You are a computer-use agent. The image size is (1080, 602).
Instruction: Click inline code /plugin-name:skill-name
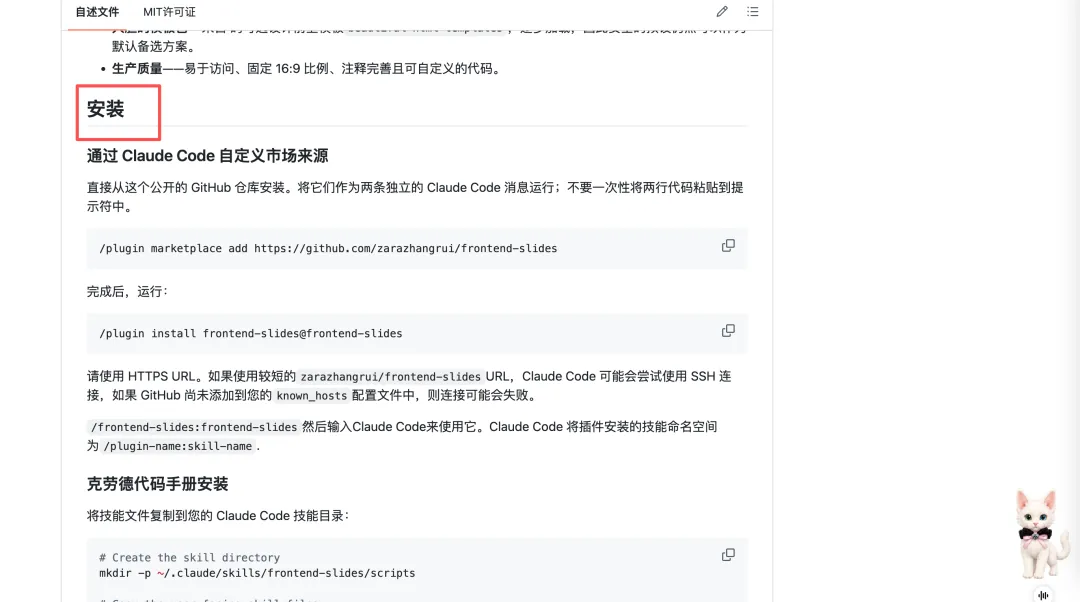(178, 446)
